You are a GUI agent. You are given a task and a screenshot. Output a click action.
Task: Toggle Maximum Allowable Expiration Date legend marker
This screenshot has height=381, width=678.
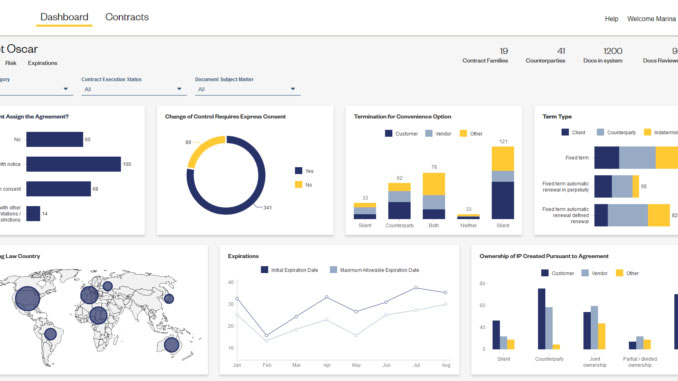(x=333, y=270)
